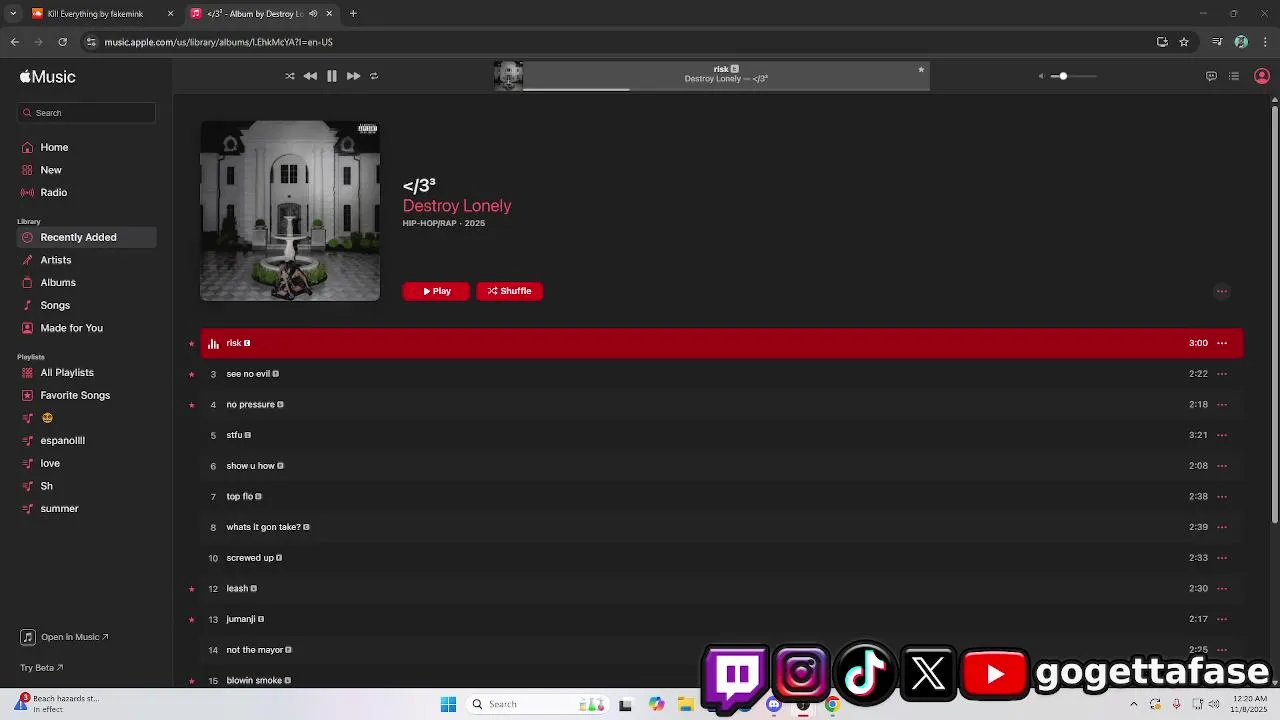
Task: Reload the page in Chrome
Action: 62,42
